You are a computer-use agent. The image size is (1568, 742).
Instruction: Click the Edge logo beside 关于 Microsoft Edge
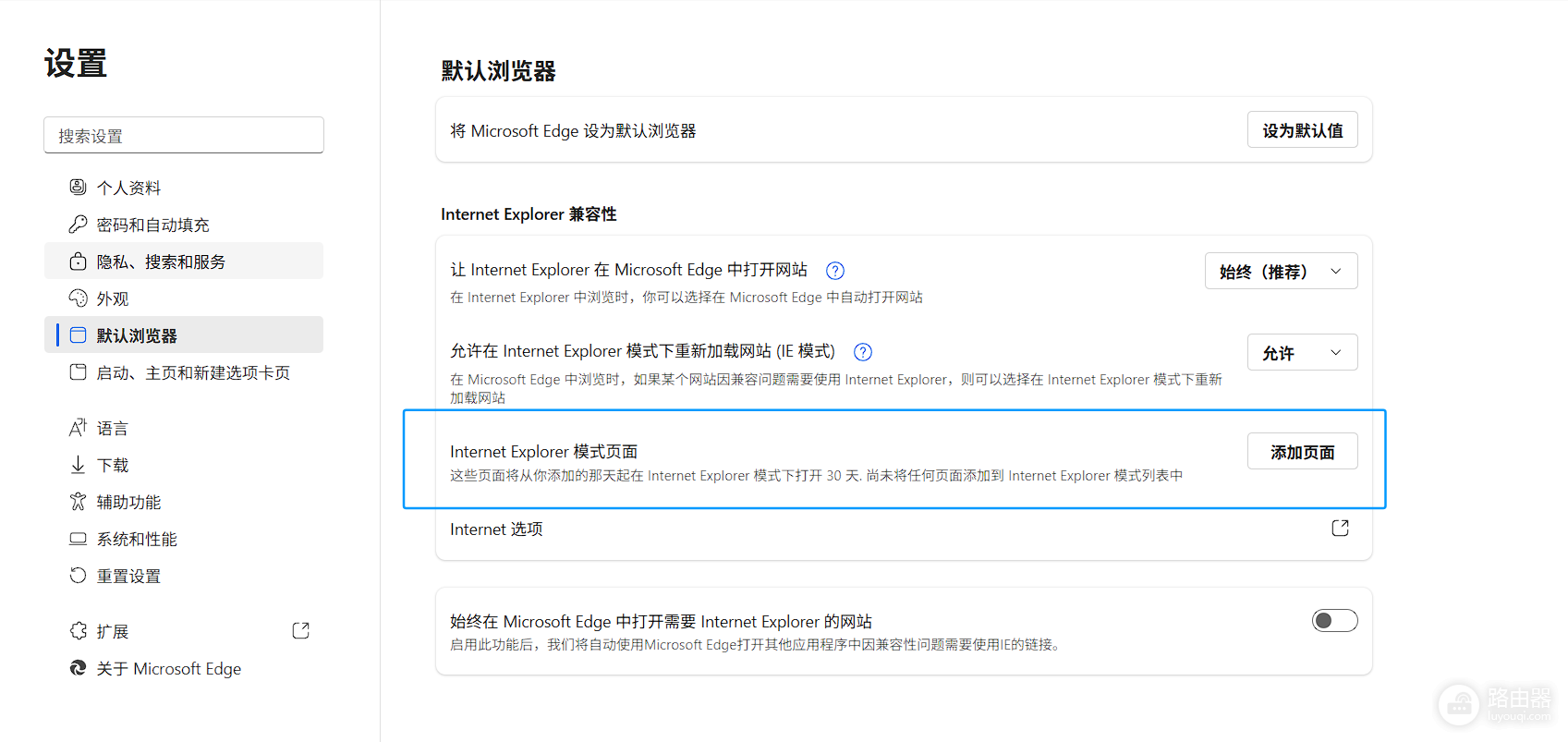click(x=78, y=668)
